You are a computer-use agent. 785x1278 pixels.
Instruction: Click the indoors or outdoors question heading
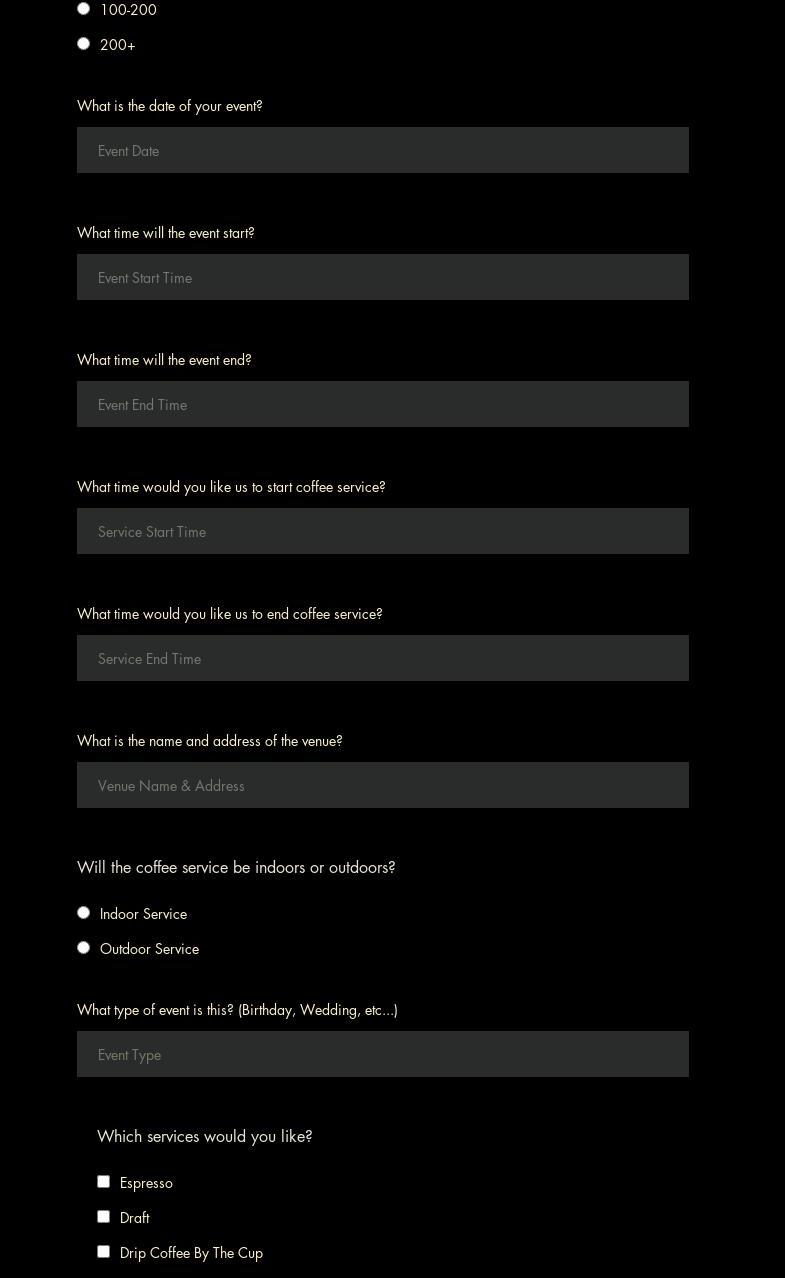click(236, 867)
